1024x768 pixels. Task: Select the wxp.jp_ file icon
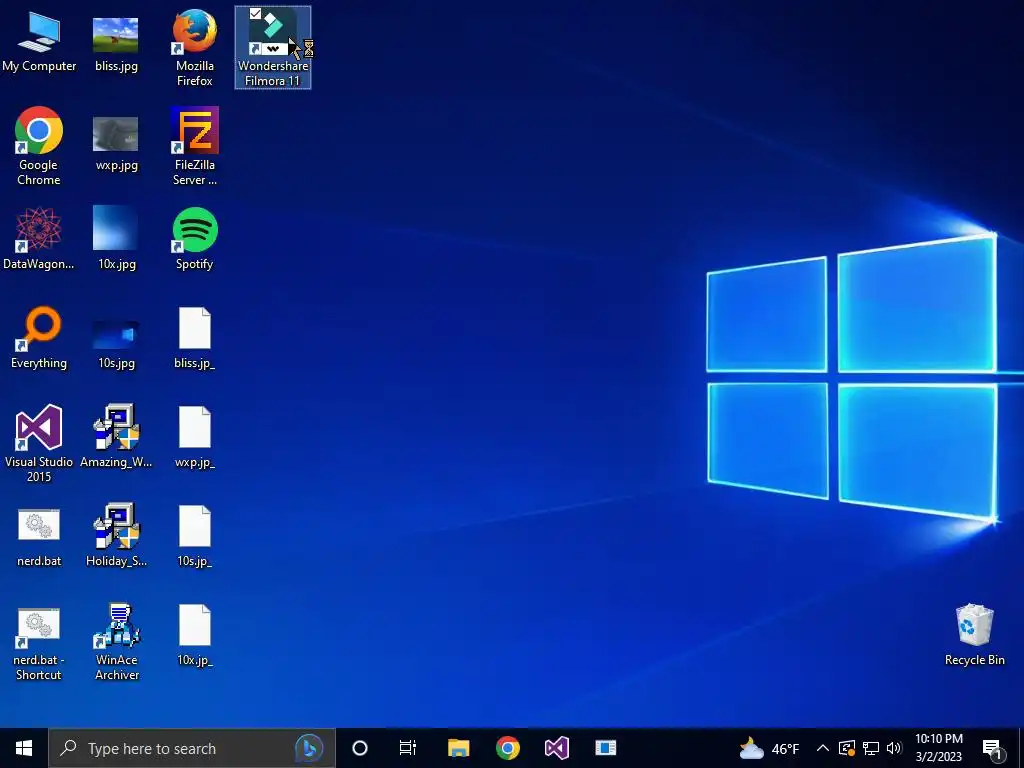click(195, 437)
